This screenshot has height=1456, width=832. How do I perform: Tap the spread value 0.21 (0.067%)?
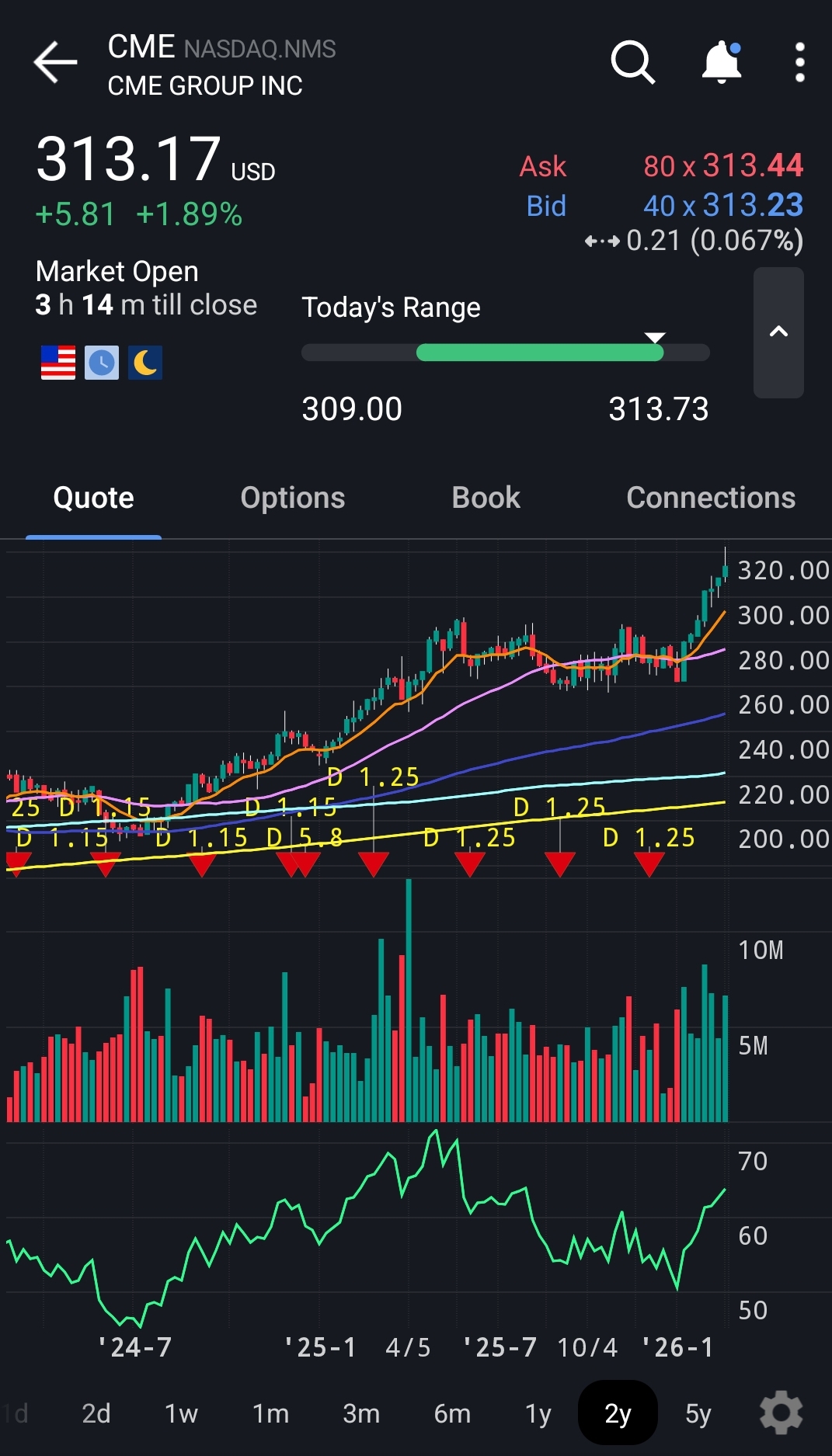tap(715, 241)
